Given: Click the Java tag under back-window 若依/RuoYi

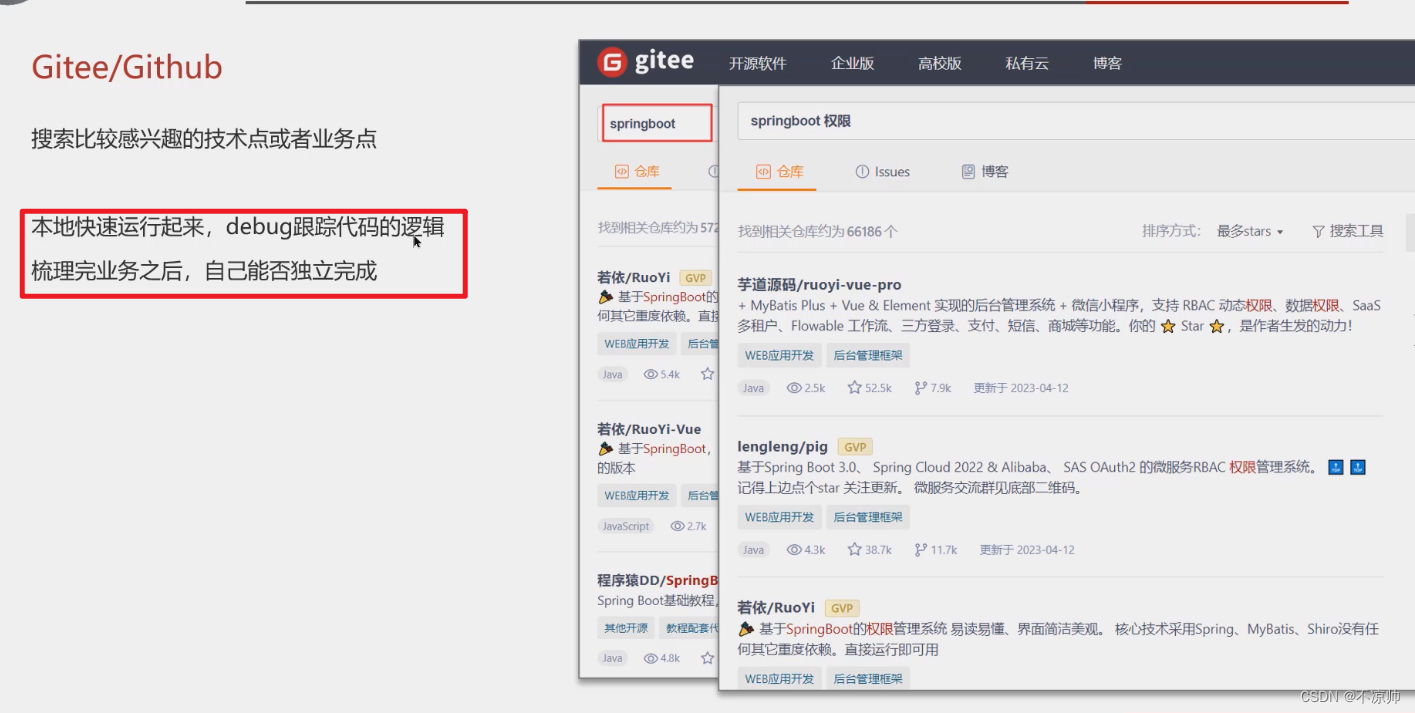Looking at the screenshot, I should tap(612, 374).
